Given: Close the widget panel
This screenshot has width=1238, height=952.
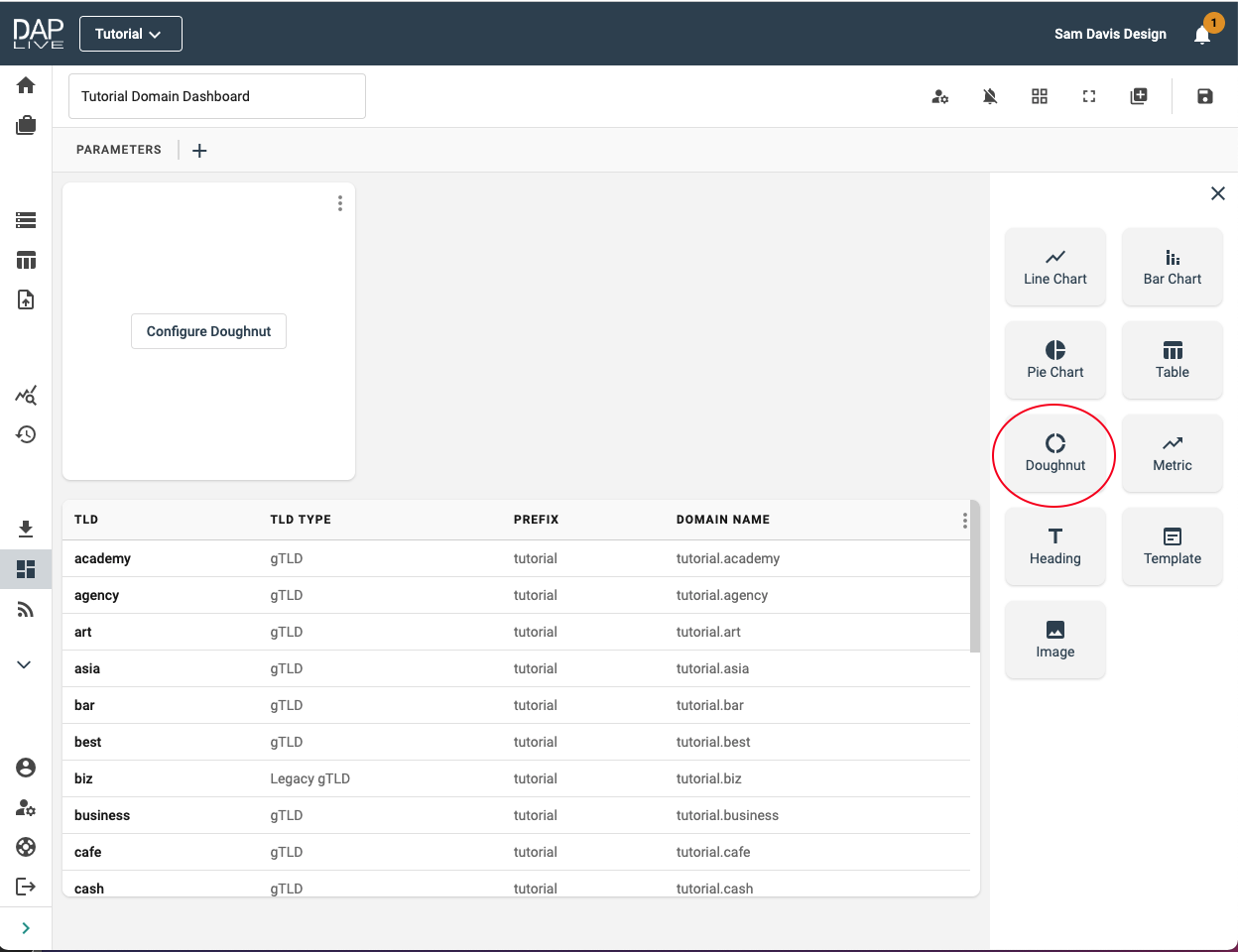Looking at the screenshot, I should (1218, 193).
